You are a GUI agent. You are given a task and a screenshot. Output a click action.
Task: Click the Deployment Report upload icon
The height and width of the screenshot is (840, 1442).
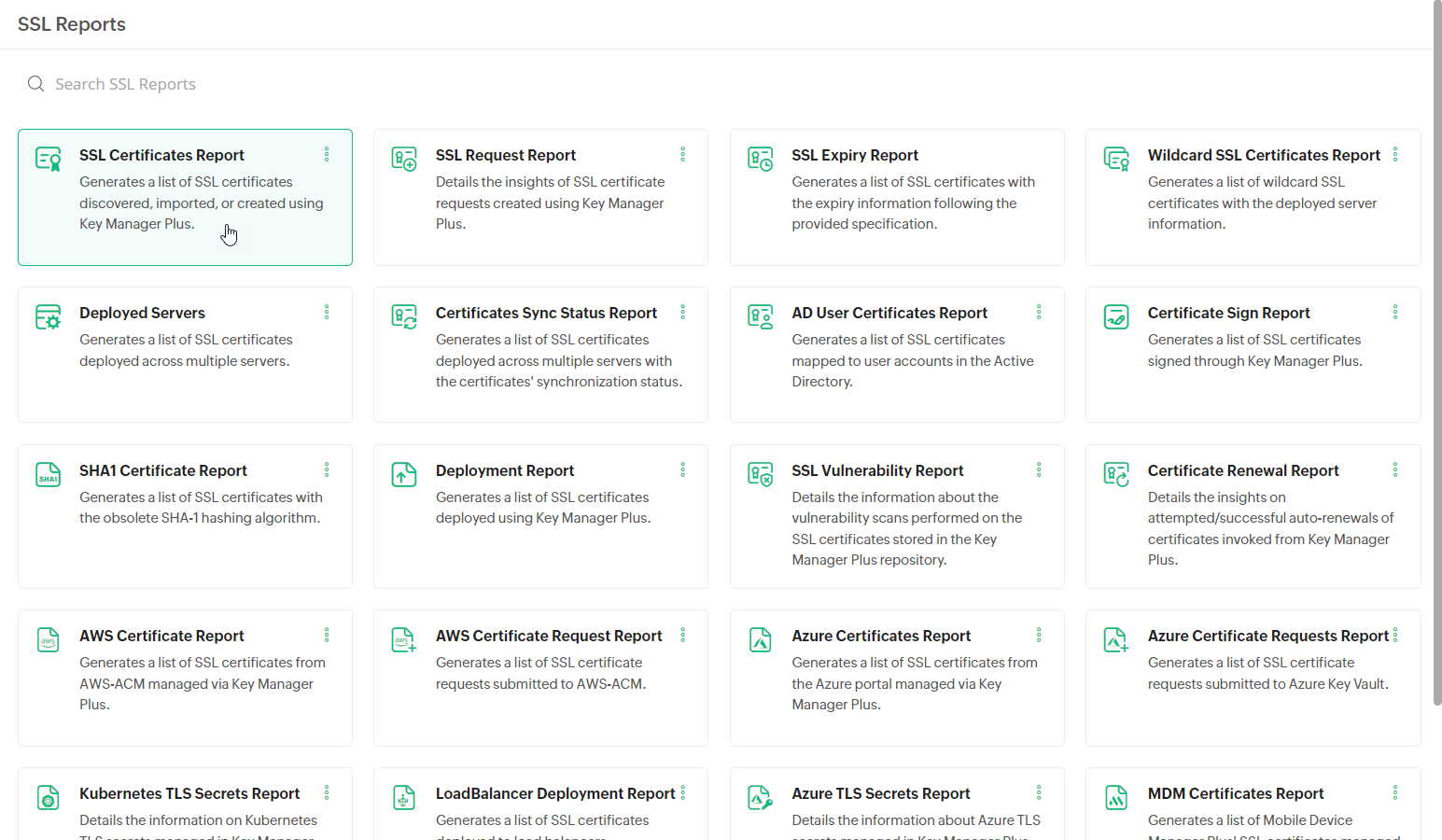coord(404,474)
